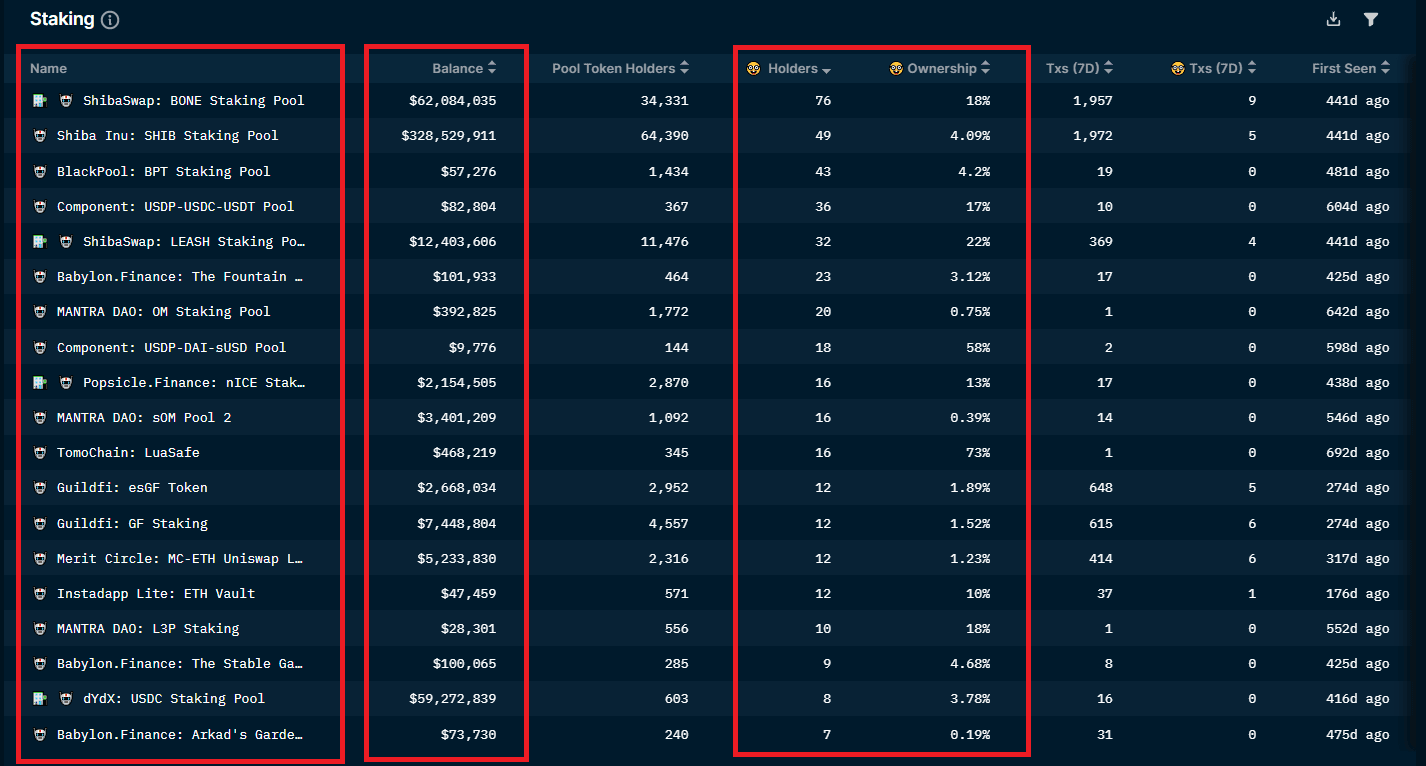Sort by smart money Holders arrow
The image size is (1426, 766).
click(826, 69)
